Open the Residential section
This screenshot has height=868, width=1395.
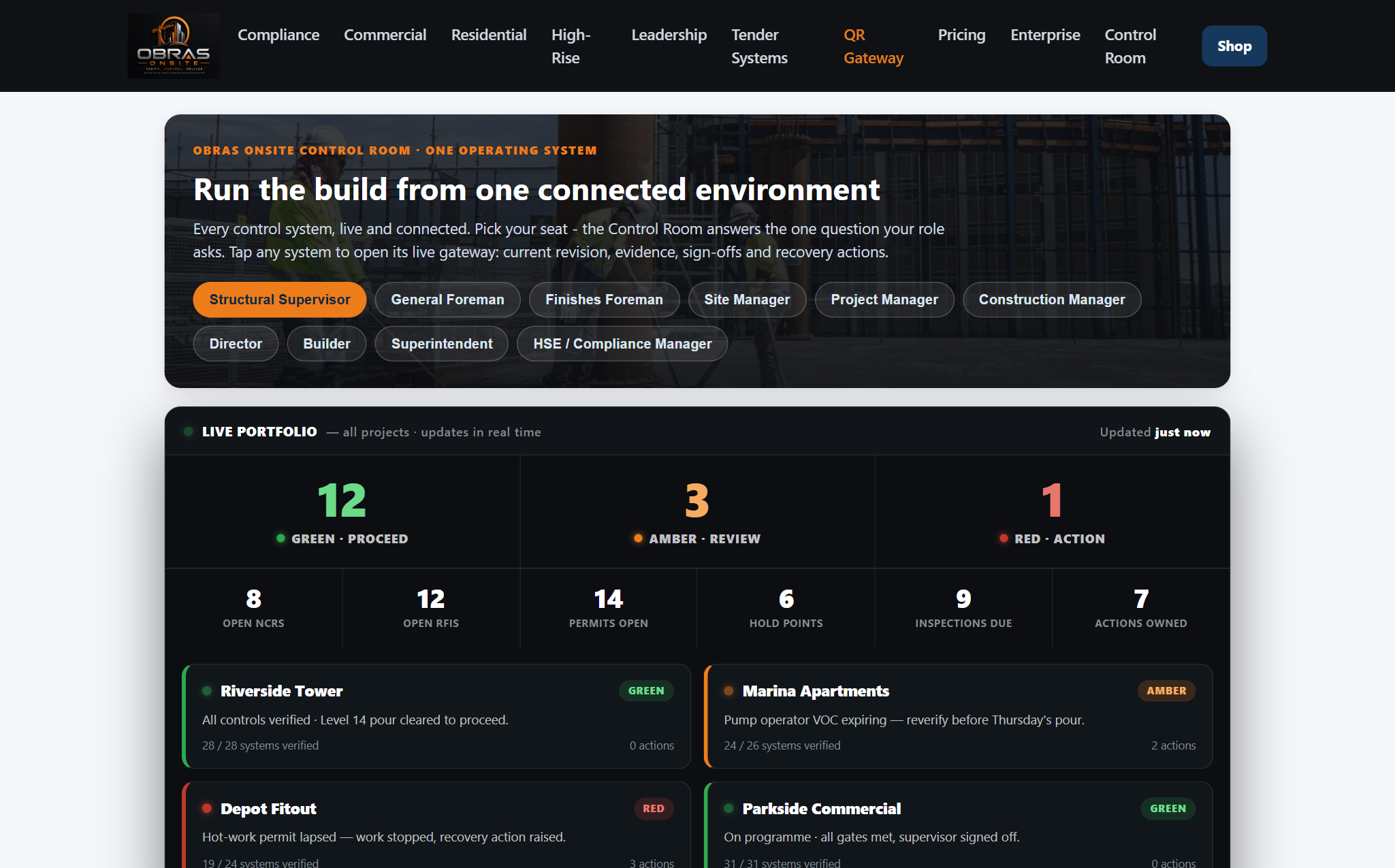[489, 35]
